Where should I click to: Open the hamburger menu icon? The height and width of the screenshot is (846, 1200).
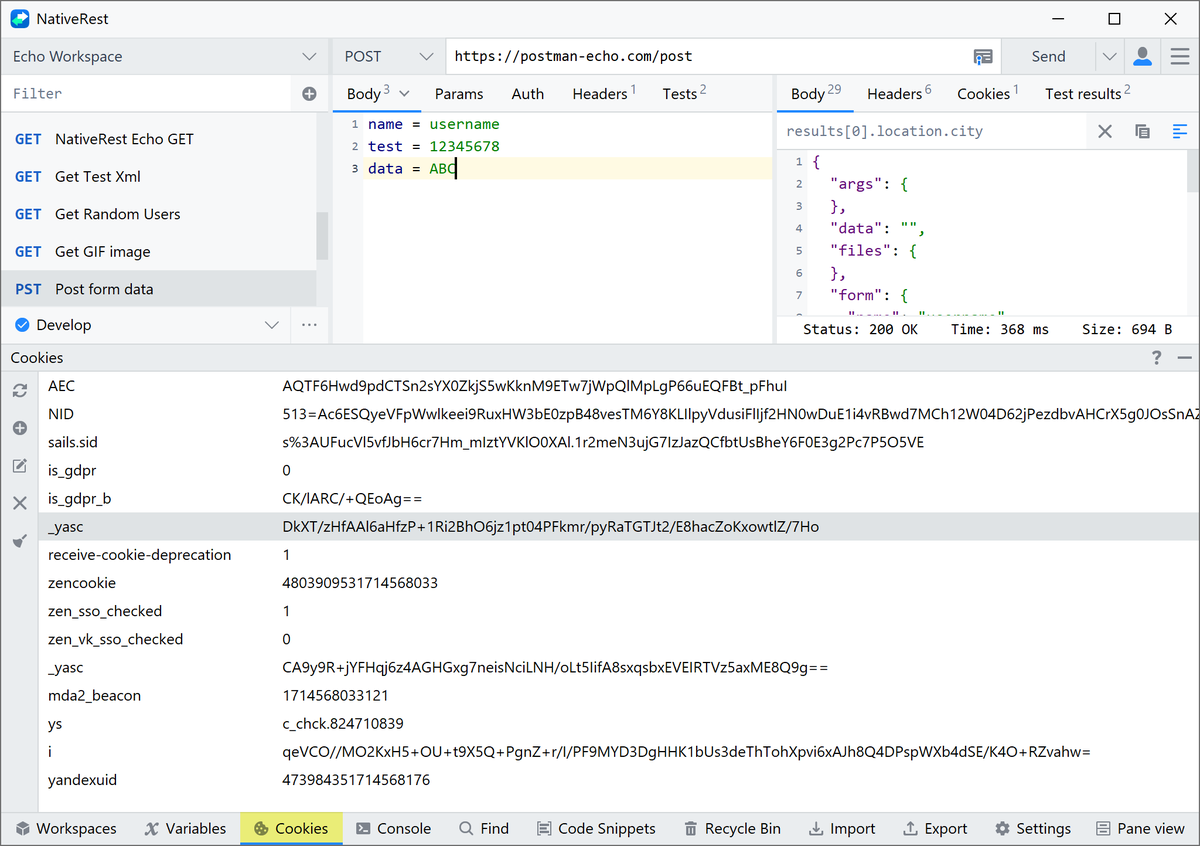(x=1180, y=56)
